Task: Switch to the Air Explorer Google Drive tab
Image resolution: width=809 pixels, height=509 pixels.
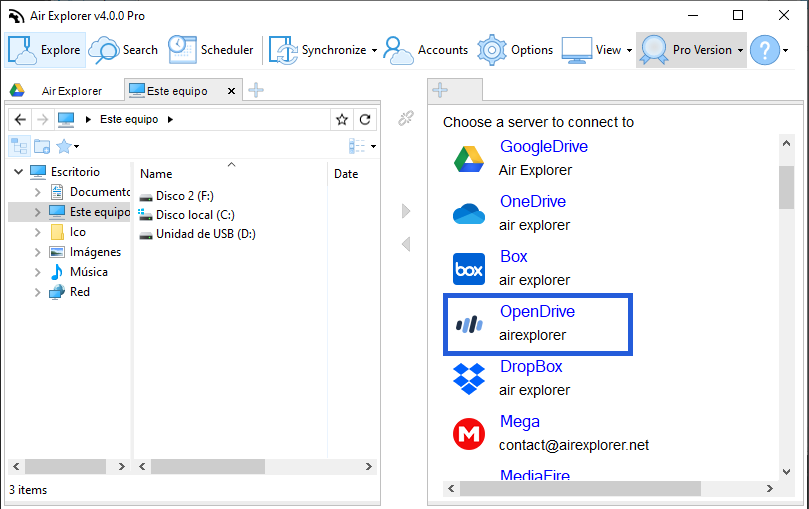Action: (62, 91)
